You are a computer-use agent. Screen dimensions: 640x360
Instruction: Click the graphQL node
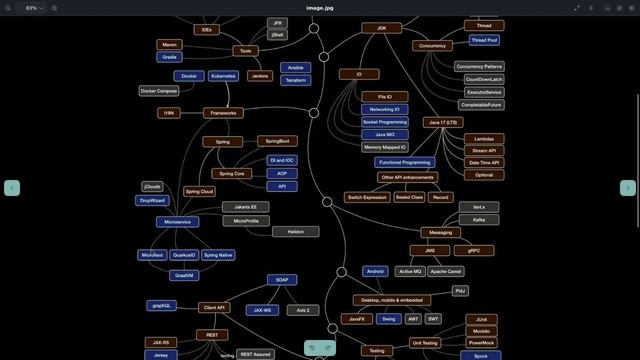pos(162,305)
